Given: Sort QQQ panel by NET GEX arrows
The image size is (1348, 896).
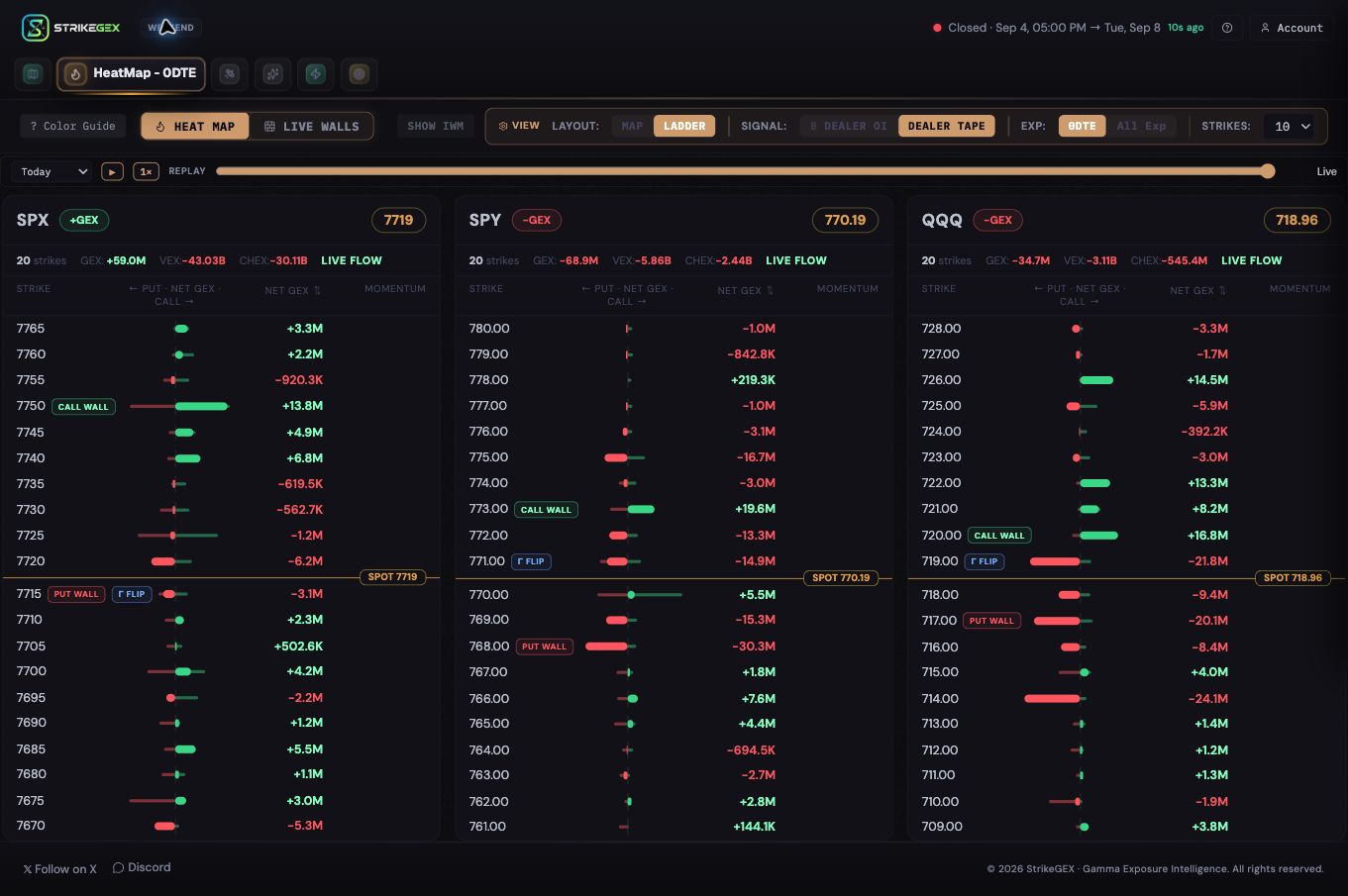Looking at the screenshot, I should click(1222, 291).
